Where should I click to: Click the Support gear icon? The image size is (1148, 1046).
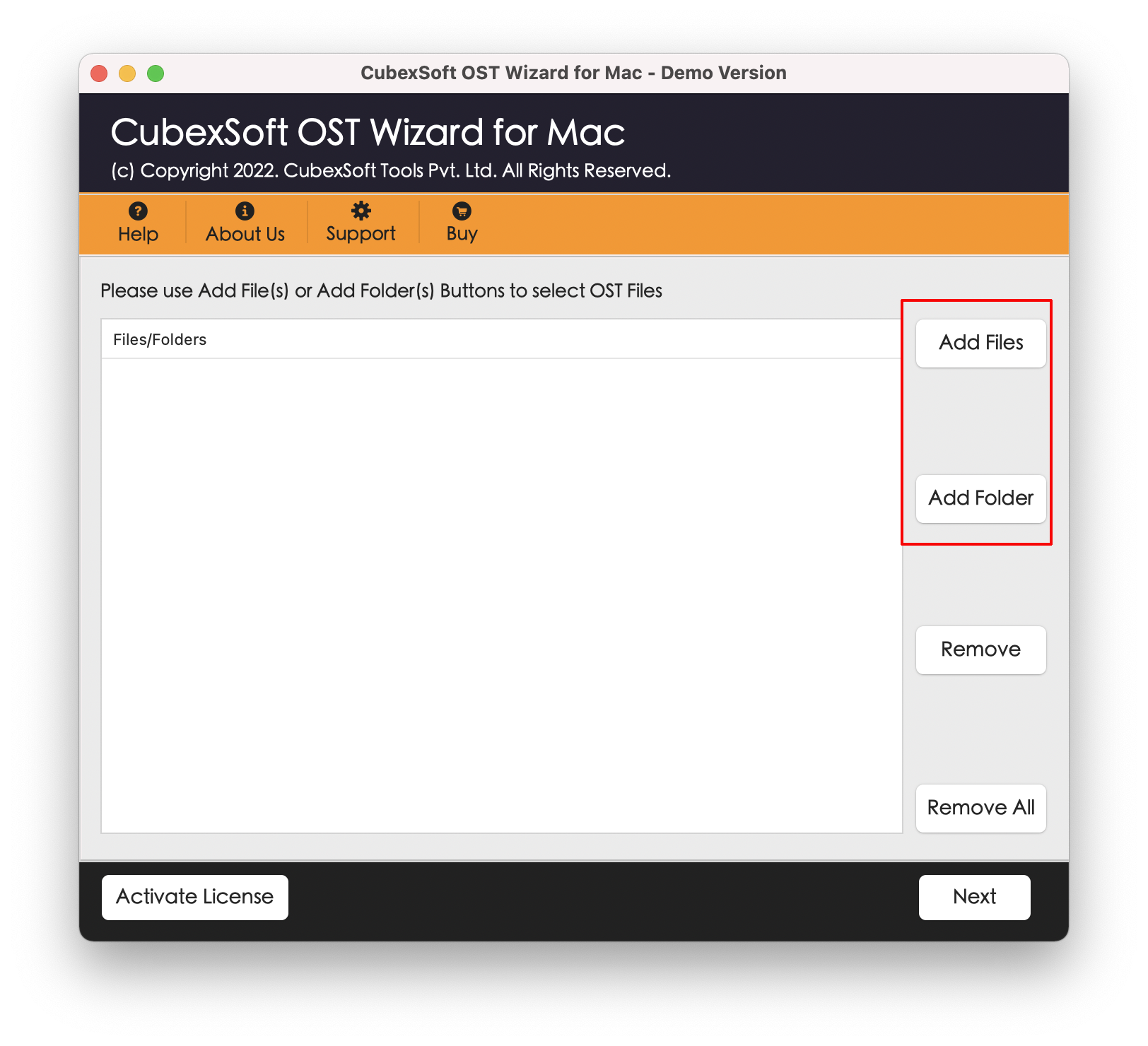click(x=361, y=211)
